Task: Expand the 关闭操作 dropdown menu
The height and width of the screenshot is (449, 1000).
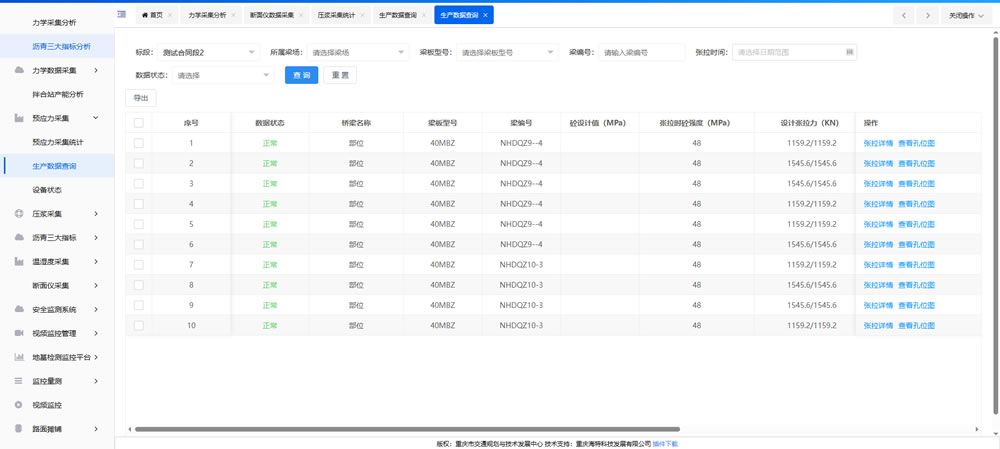Action: click(966, 16)
